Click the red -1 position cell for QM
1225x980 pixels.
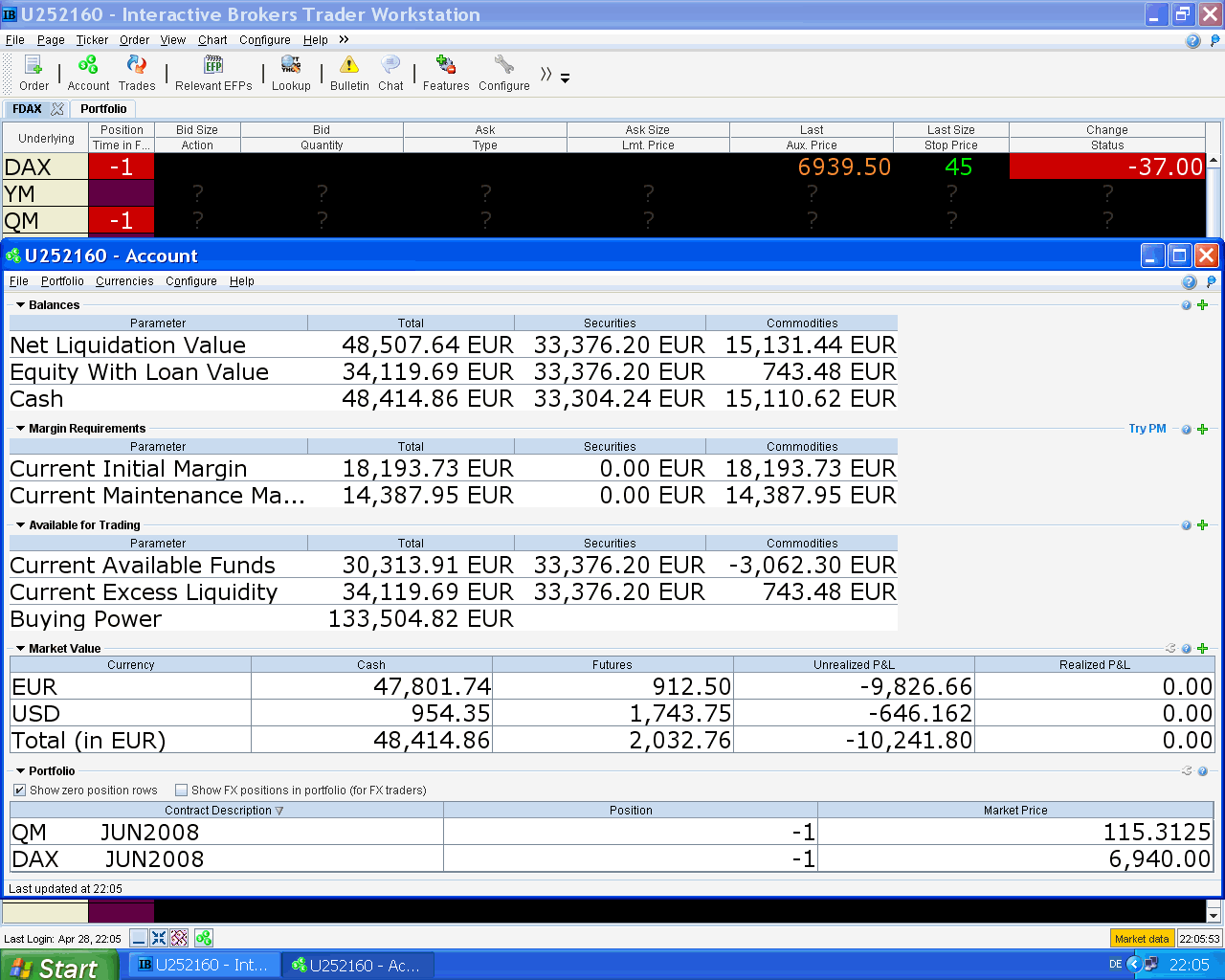coord(121,220)
